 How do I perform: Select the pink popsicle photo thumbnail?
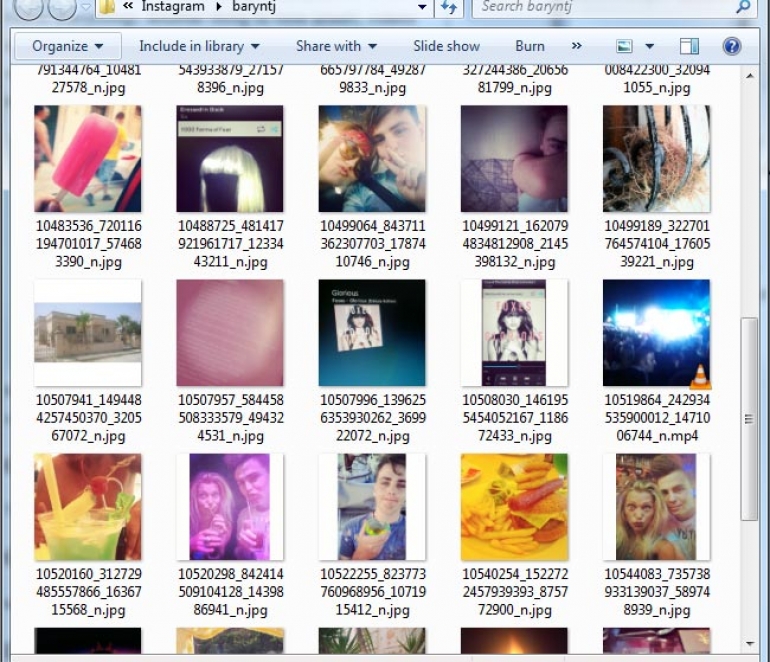[88, 159]
